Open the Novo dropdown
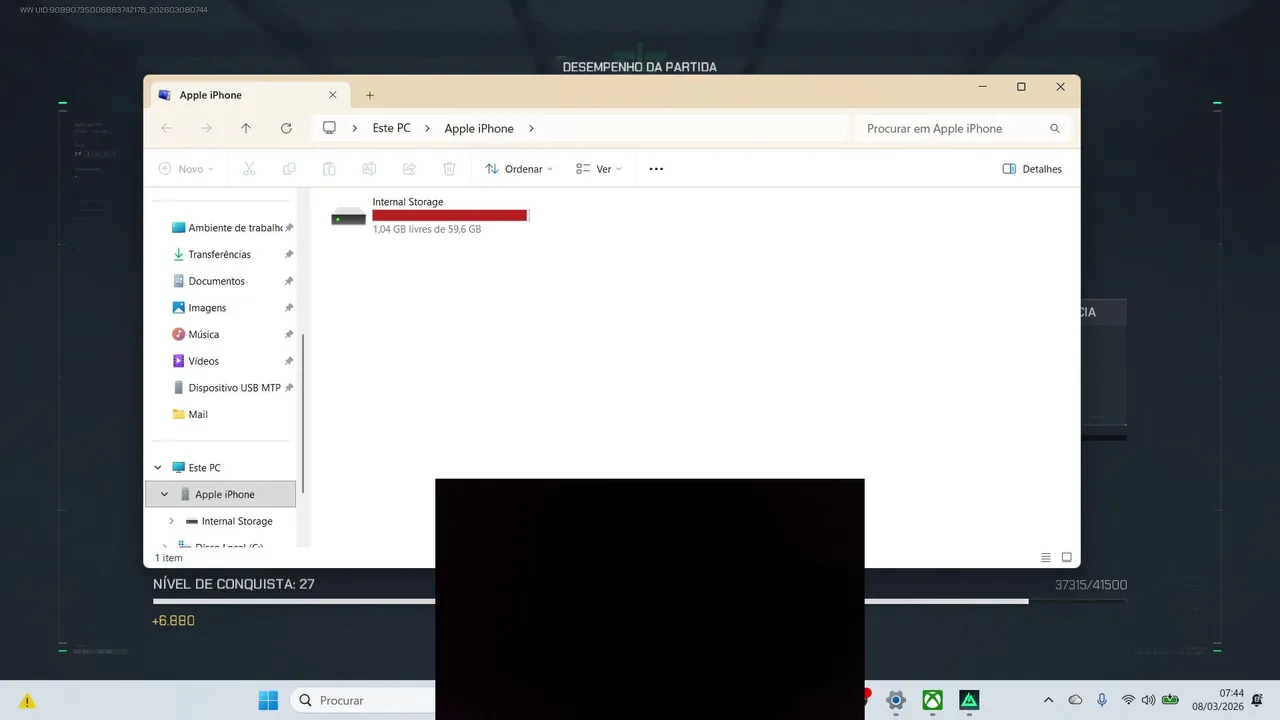This screenshot has height=720, width=1280. (186, 169)
